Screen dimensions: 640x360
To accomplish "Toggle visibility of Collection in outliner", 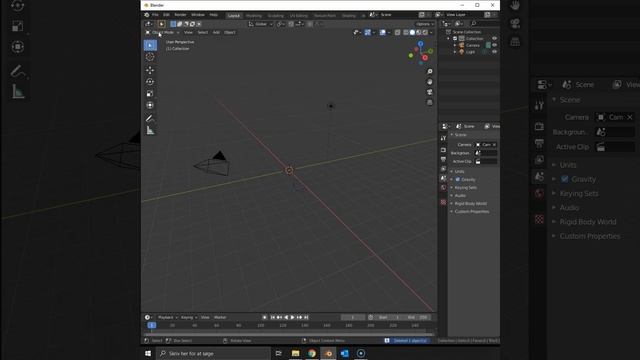I will [494, 38].
